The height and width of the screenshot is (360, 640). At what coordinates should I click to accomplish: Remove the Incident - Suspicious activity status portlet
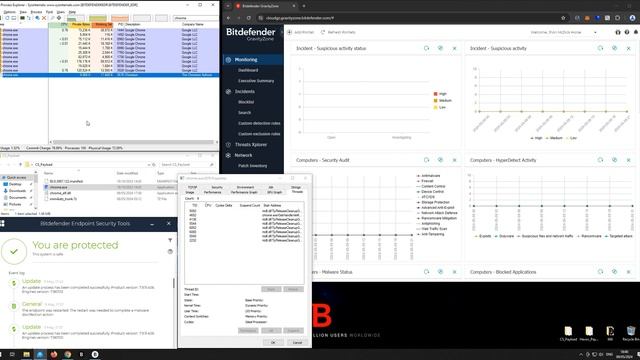point(455,48)
